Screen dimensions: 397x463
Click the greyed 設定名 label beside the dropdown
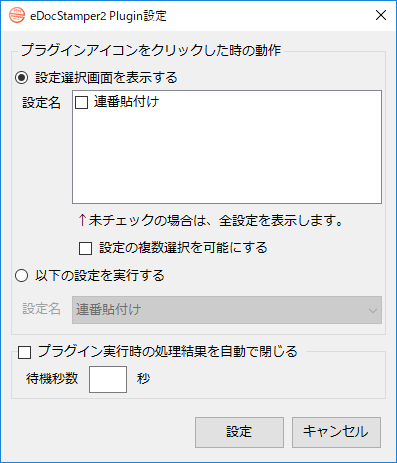(41, 309)
